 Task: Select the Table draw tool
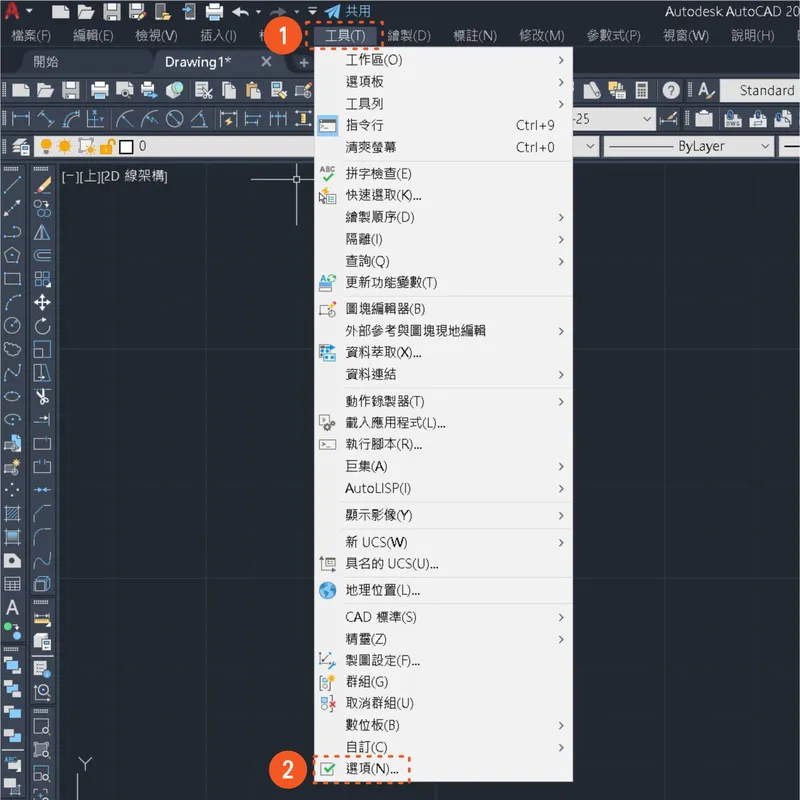click(12, 584)
